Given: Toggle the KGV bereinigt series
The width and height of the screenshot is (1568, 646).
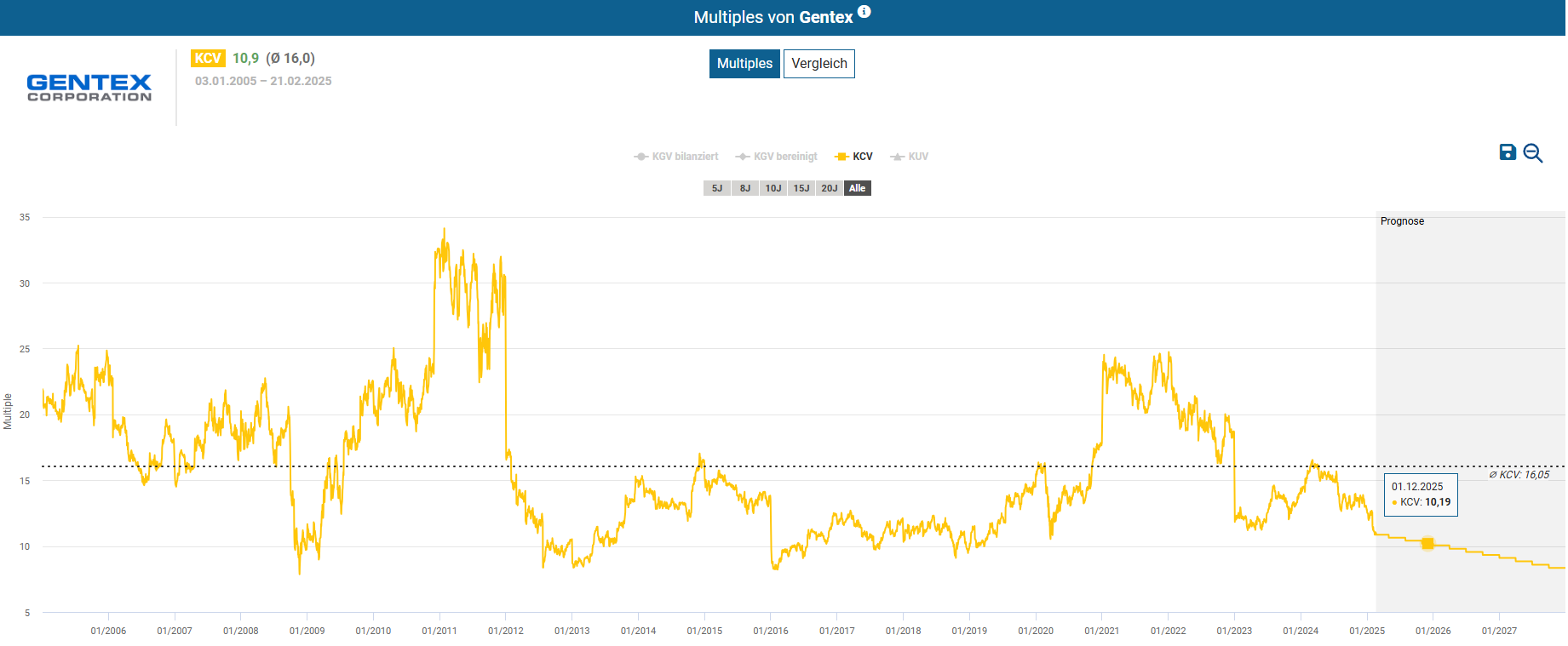Looking at the screenshot, I should pyautogui.click(x=777, y=157).
